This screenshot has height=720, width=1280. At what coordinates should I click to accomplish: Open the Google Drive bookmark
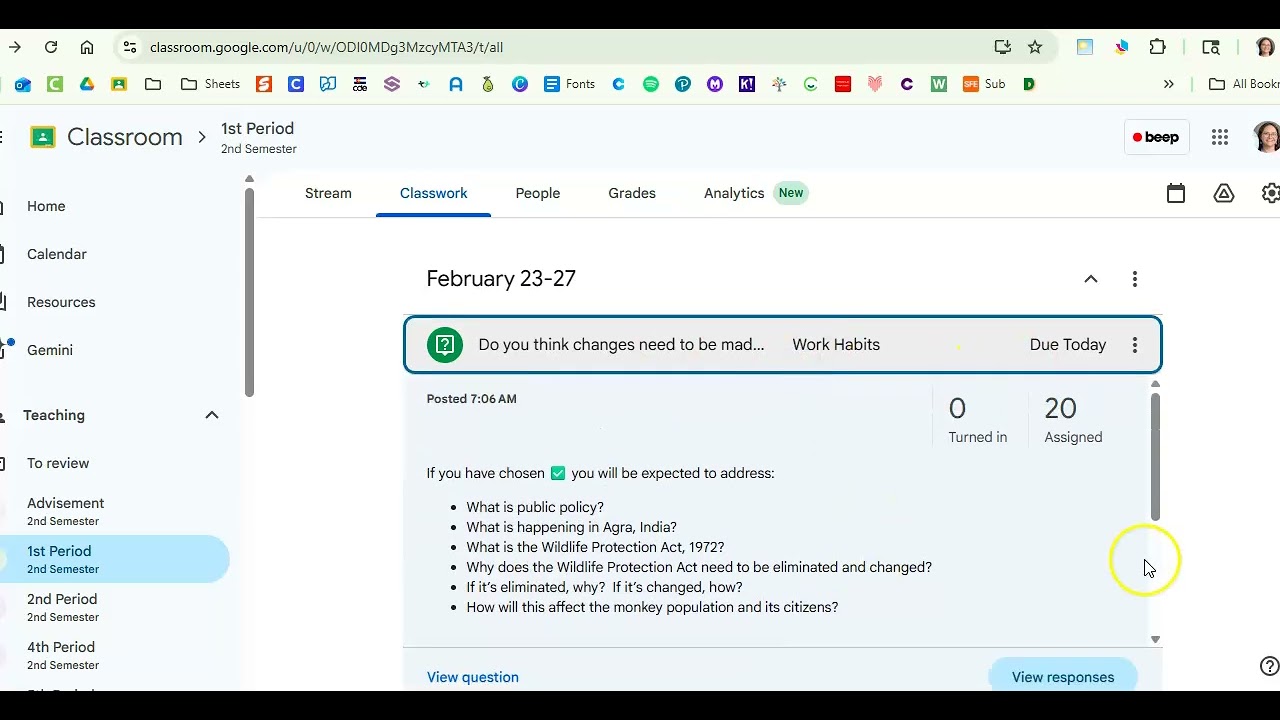click(x=87, y=84)
